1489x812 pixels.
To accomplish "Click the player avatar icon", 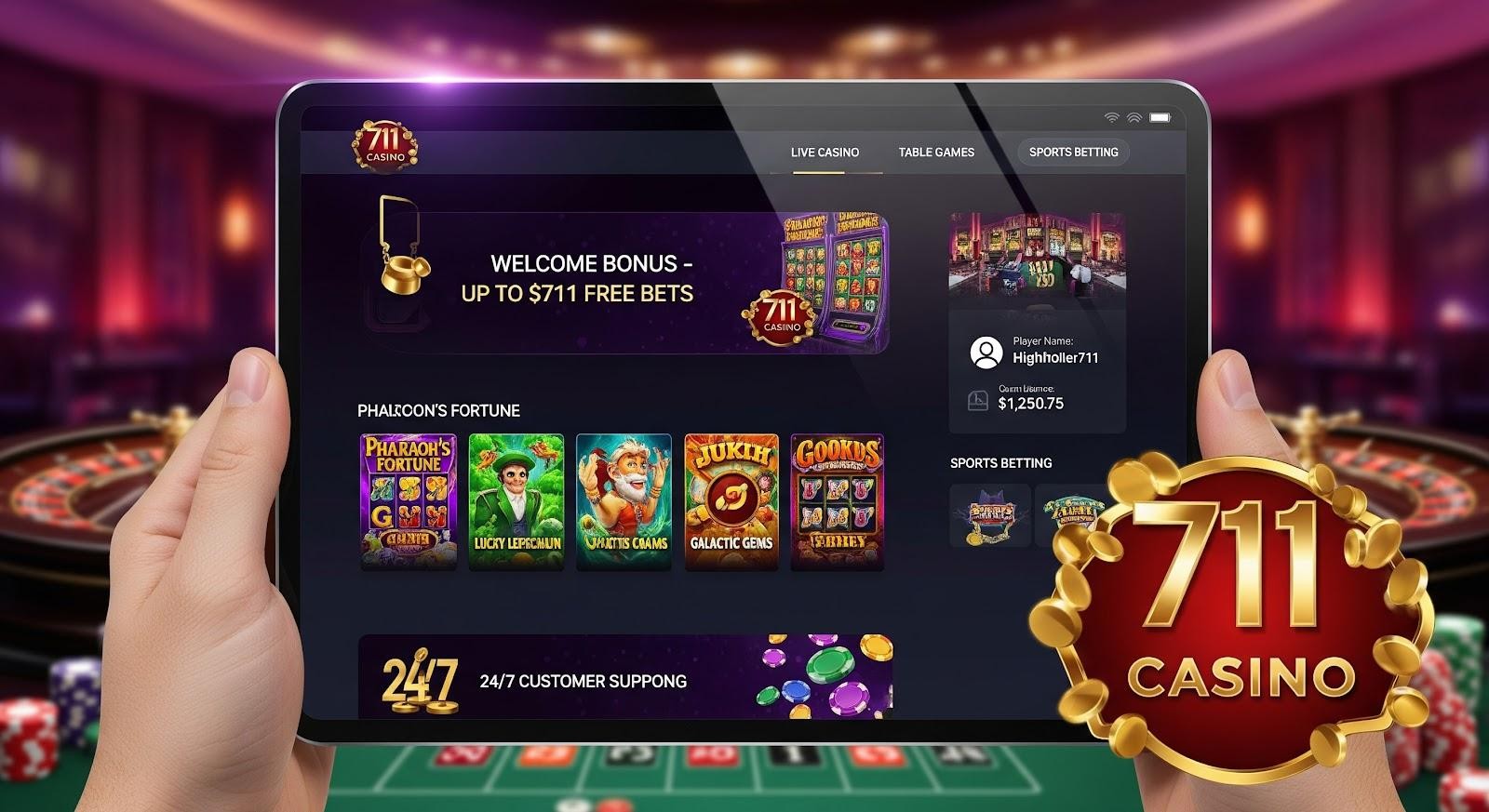I will [986, 353].
